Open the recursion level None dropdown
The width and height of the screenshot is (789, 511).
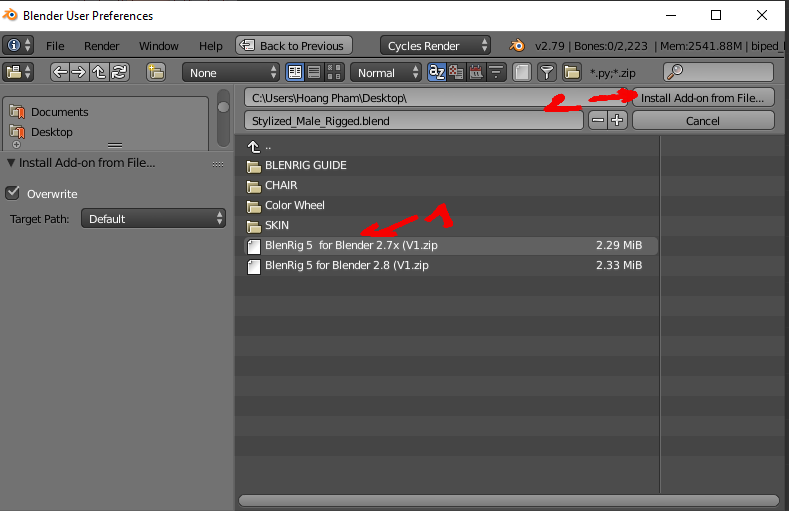[x=231, y=72]
